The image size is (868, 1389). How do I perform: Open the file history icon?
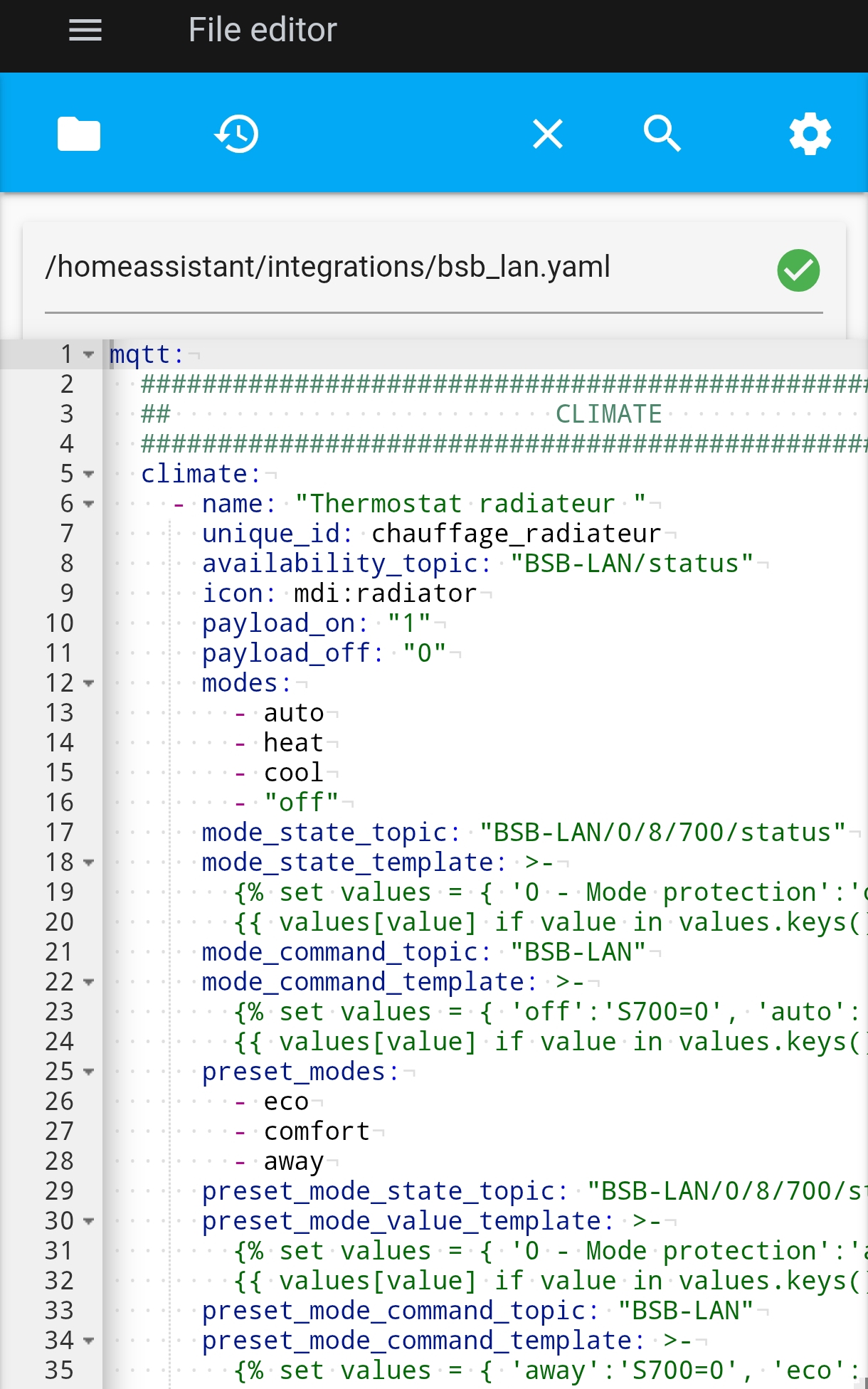point(236,134)
